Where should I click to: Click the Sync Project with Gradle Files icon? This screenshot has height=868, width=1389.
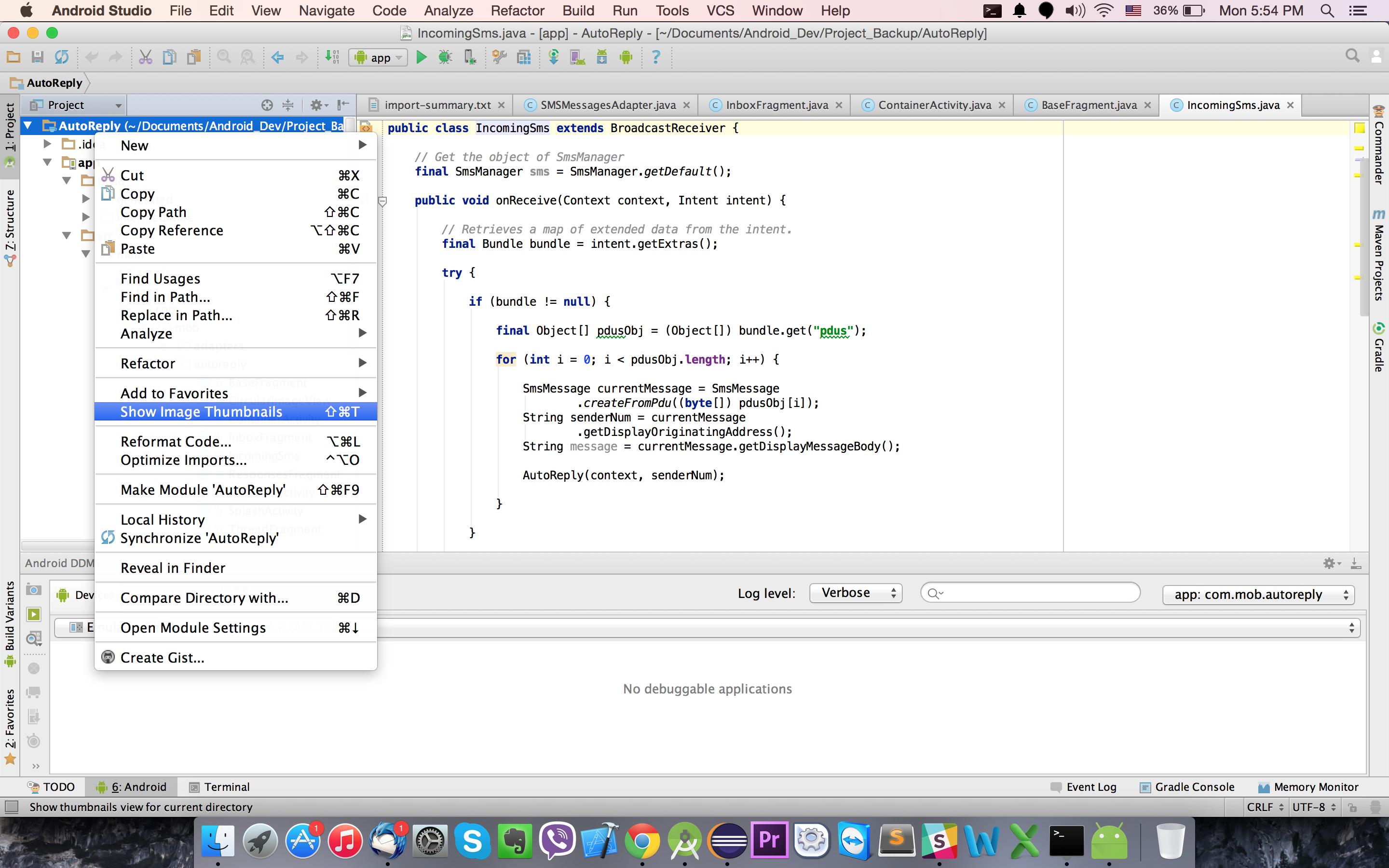coord(553,57)
